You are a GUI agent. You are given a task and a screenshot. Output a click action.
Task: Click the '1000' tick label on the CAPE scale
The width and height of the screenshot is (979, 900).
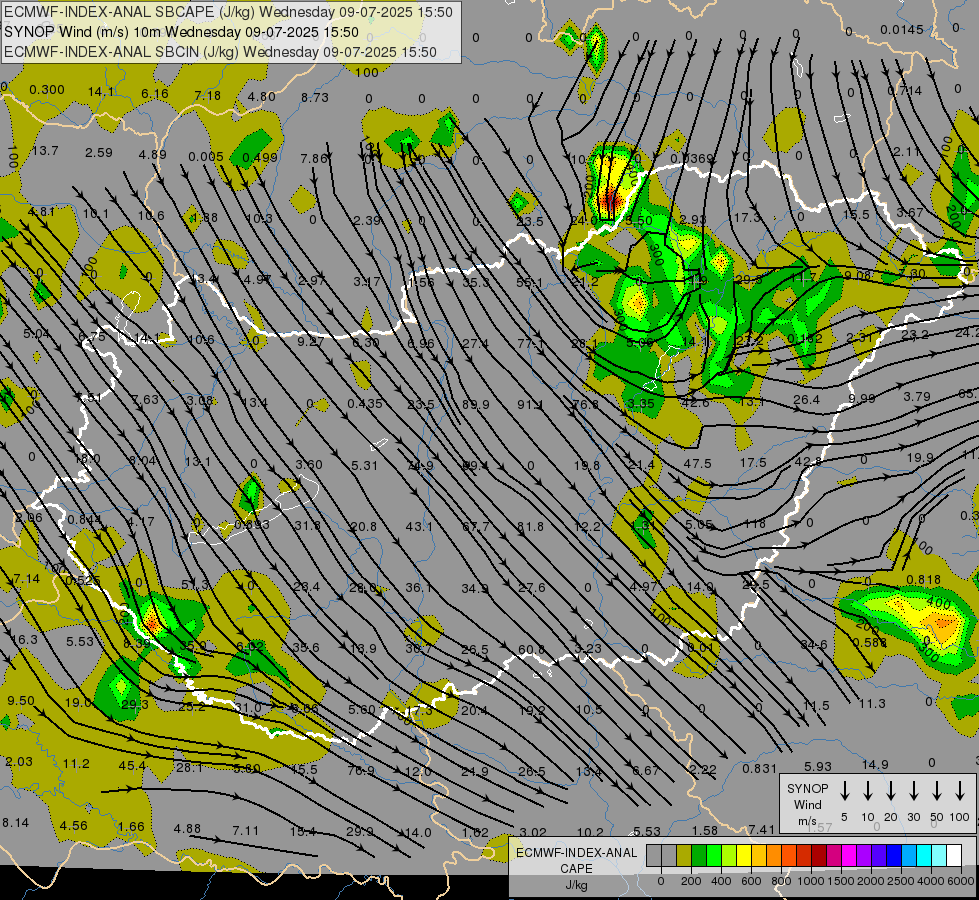811,881
